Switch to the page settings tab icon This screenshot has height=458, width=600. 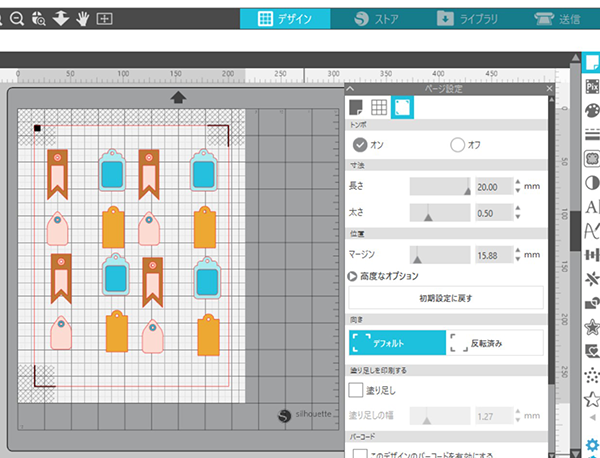pos(356,107)
